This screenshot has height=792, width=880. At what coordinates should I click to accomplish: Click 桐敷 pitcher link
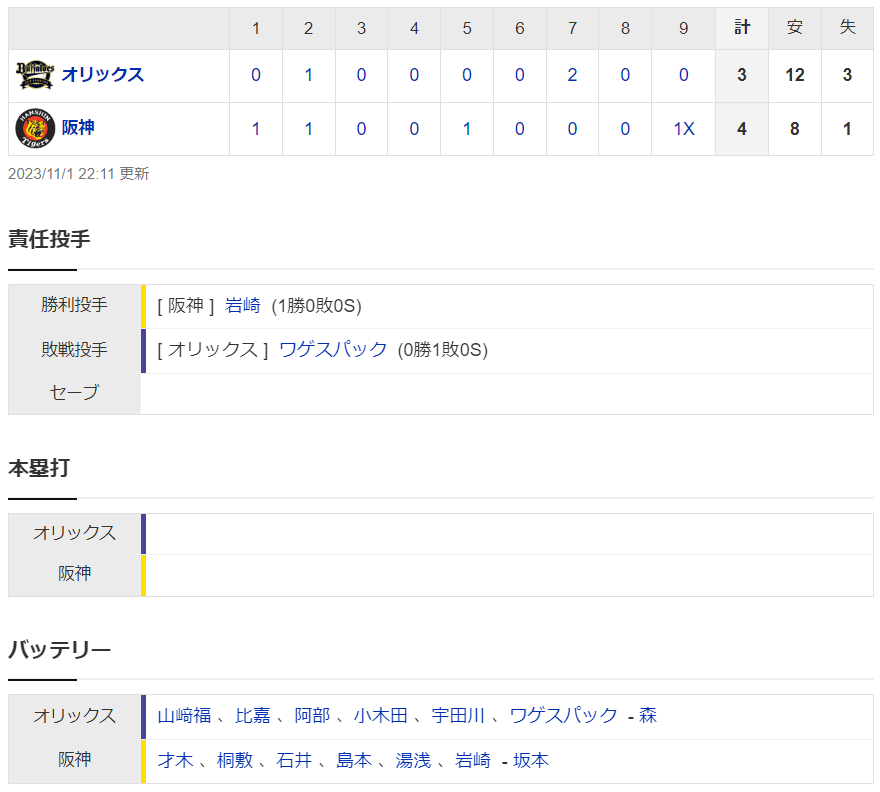tap(234, 761)
